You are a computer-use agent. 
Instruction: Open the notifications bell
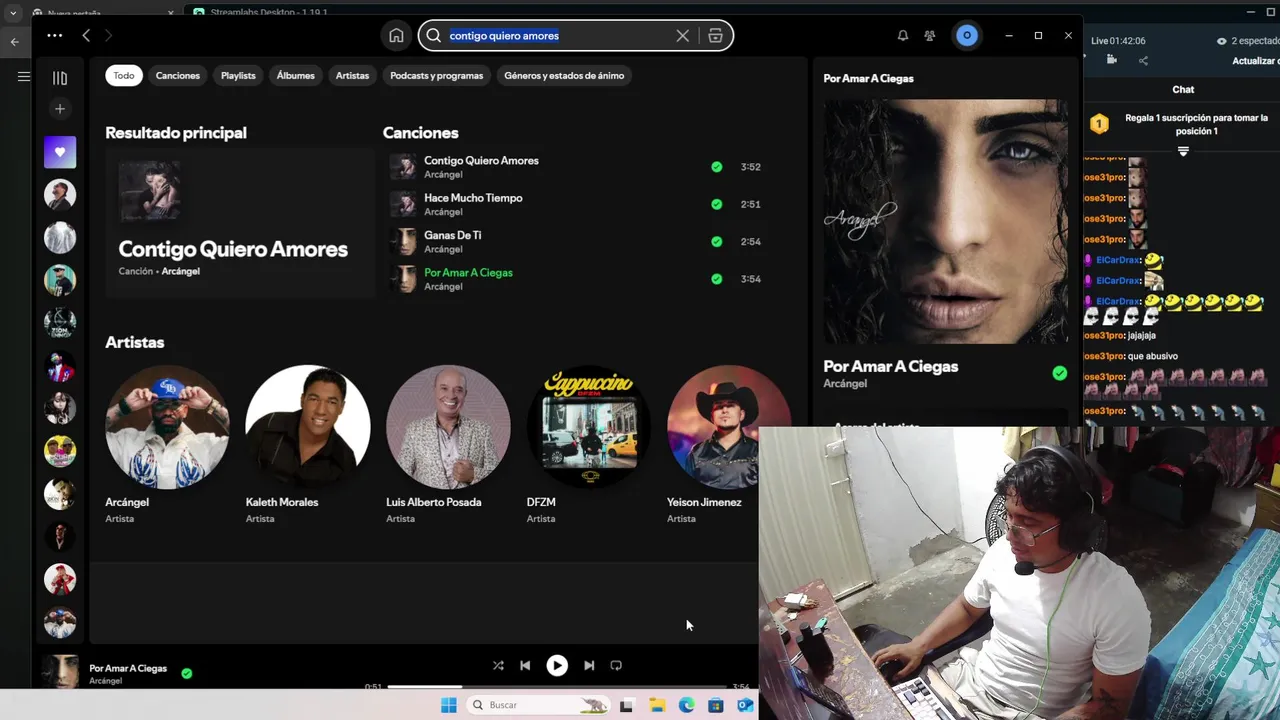902,36
